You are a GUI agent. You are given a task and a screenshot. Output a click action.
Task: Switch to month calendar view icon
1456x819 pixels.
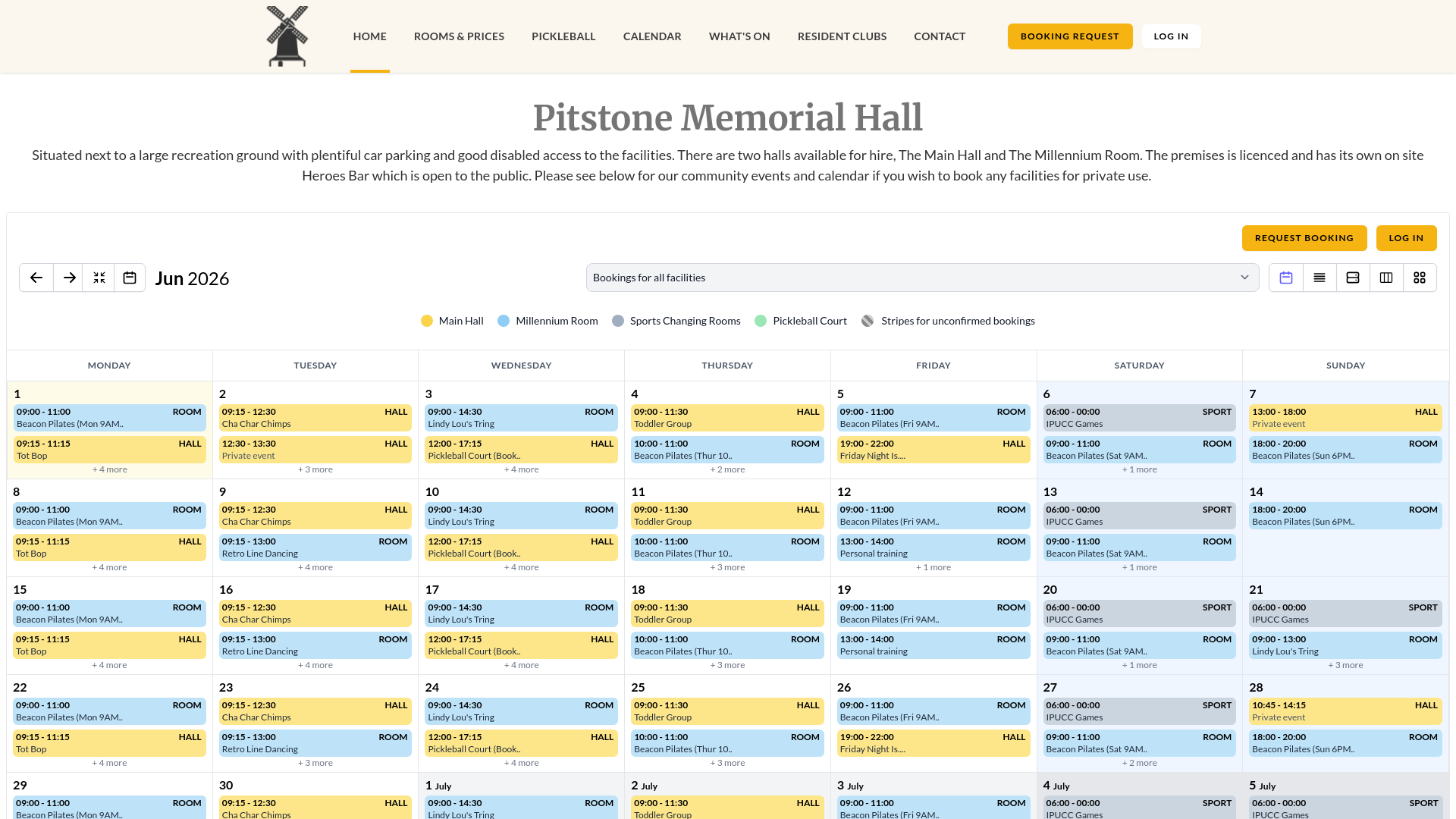pos(1286,278)
